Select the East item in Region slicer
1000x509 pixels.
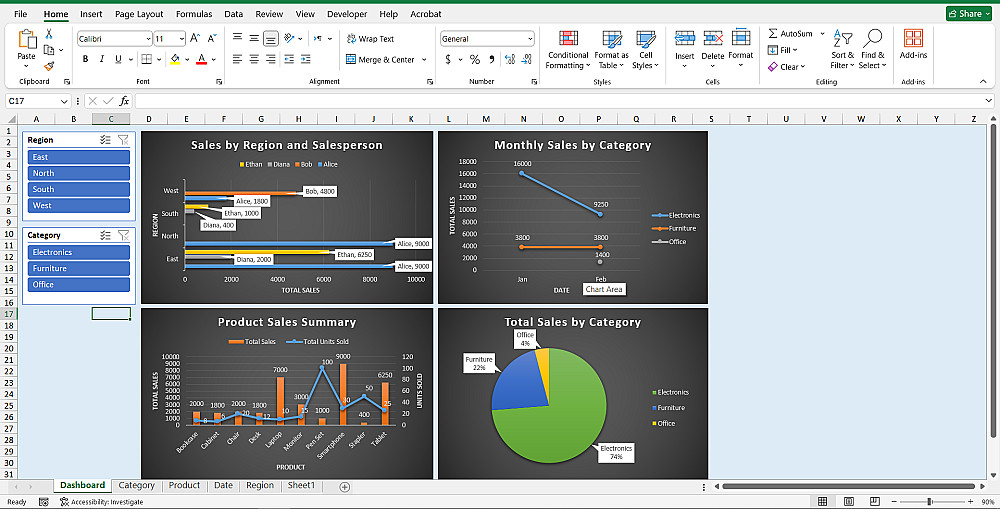tap(78, 157)
